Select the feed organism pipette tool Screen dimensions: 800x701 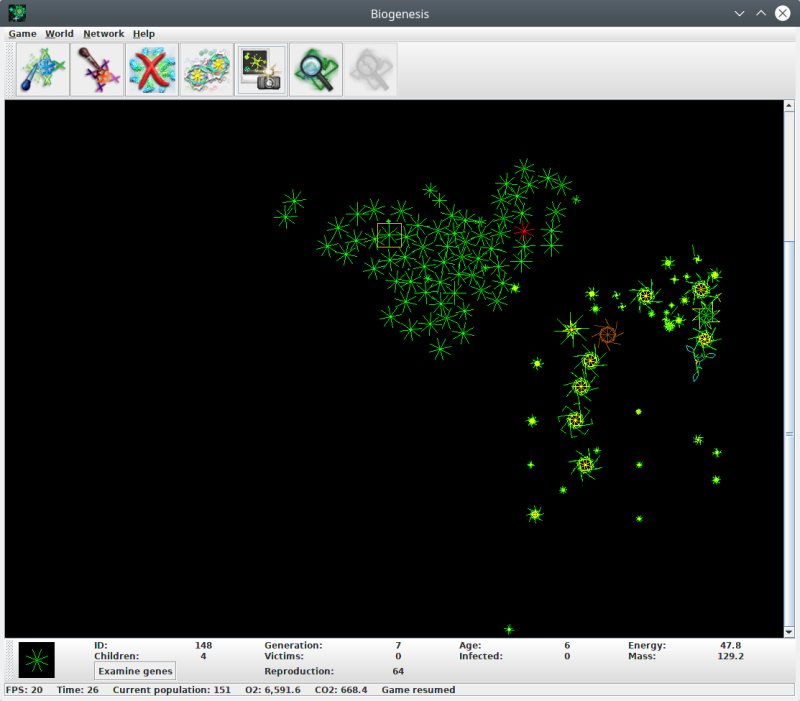pos(40,68)
